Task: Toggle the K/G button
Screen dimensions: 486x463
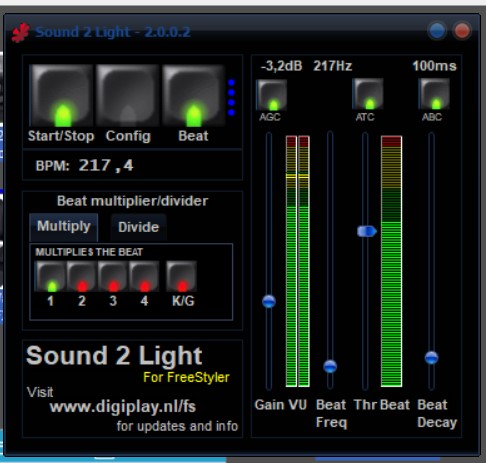Action: [182, 276]
